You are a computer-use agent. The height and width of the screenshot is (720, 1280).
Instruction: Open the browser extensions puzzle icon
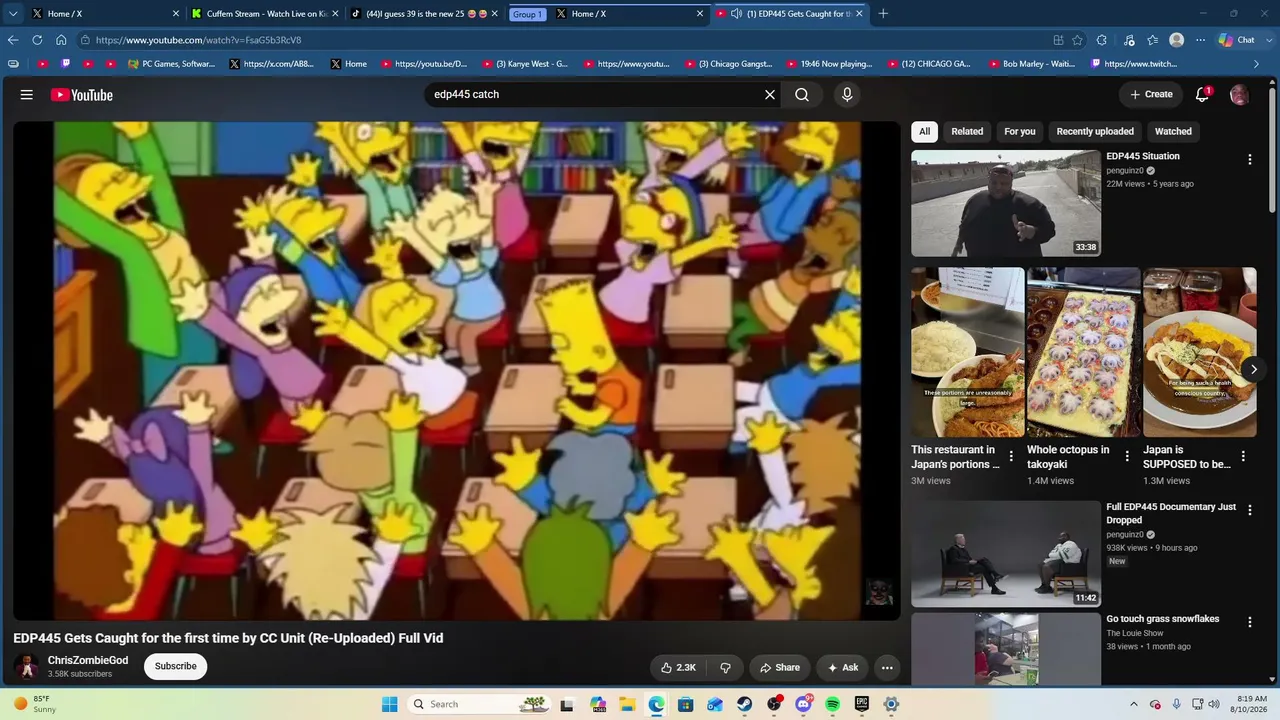pos(1101,40)
